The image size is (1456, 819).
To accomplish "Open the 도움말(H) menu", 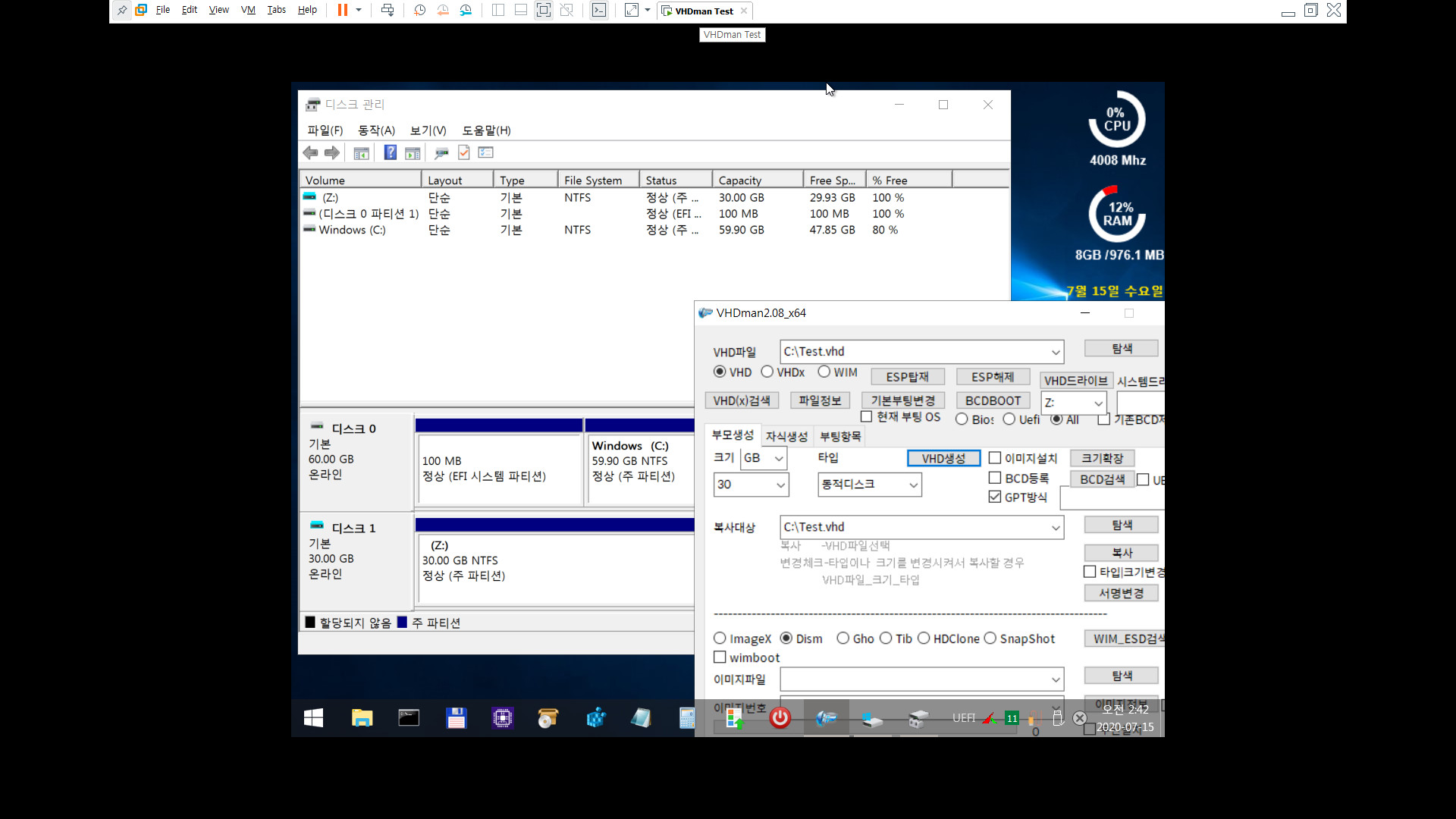I will point(486,130).
